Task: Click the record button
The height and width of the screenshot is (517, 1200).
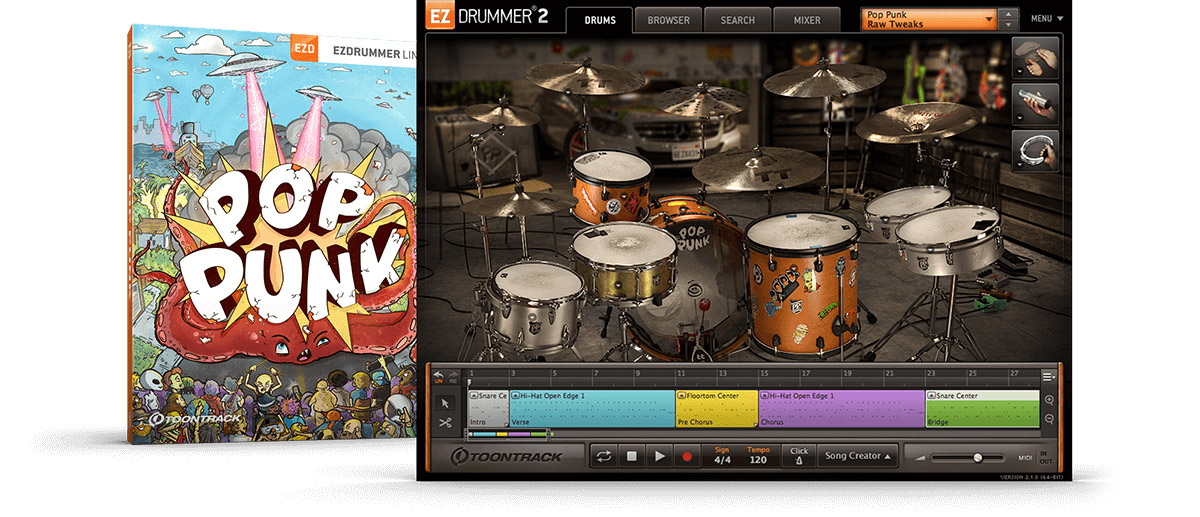Action: tap(687, 456)
